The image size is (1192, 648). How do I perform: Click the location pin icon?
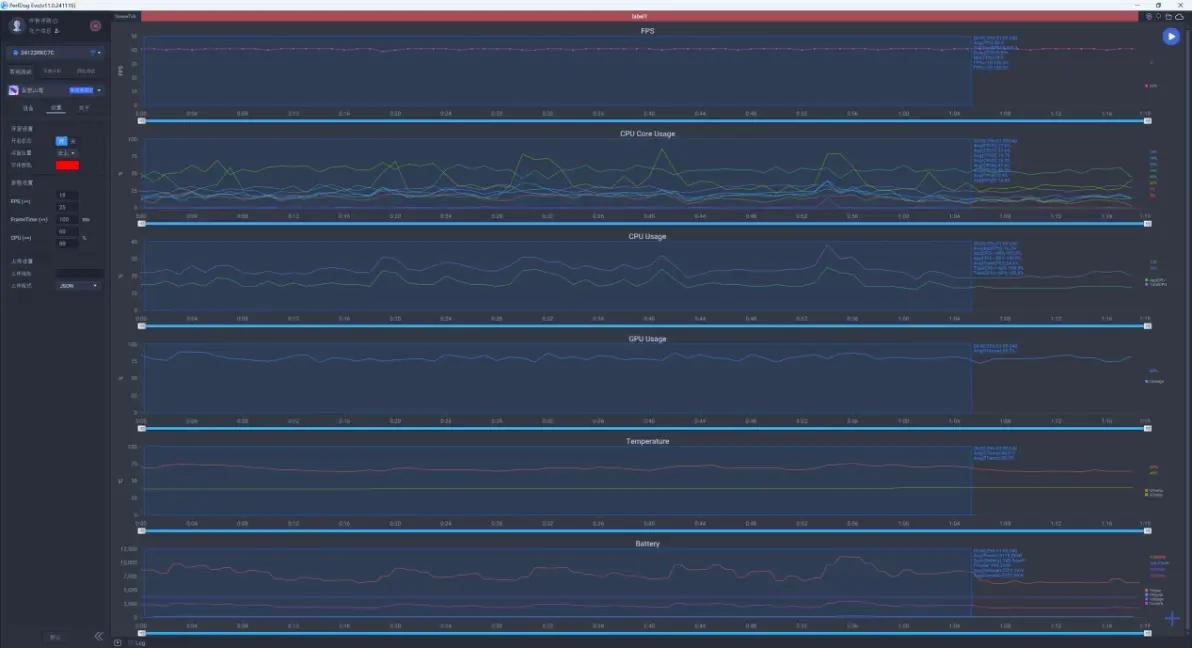click(x=1158, y=16)
